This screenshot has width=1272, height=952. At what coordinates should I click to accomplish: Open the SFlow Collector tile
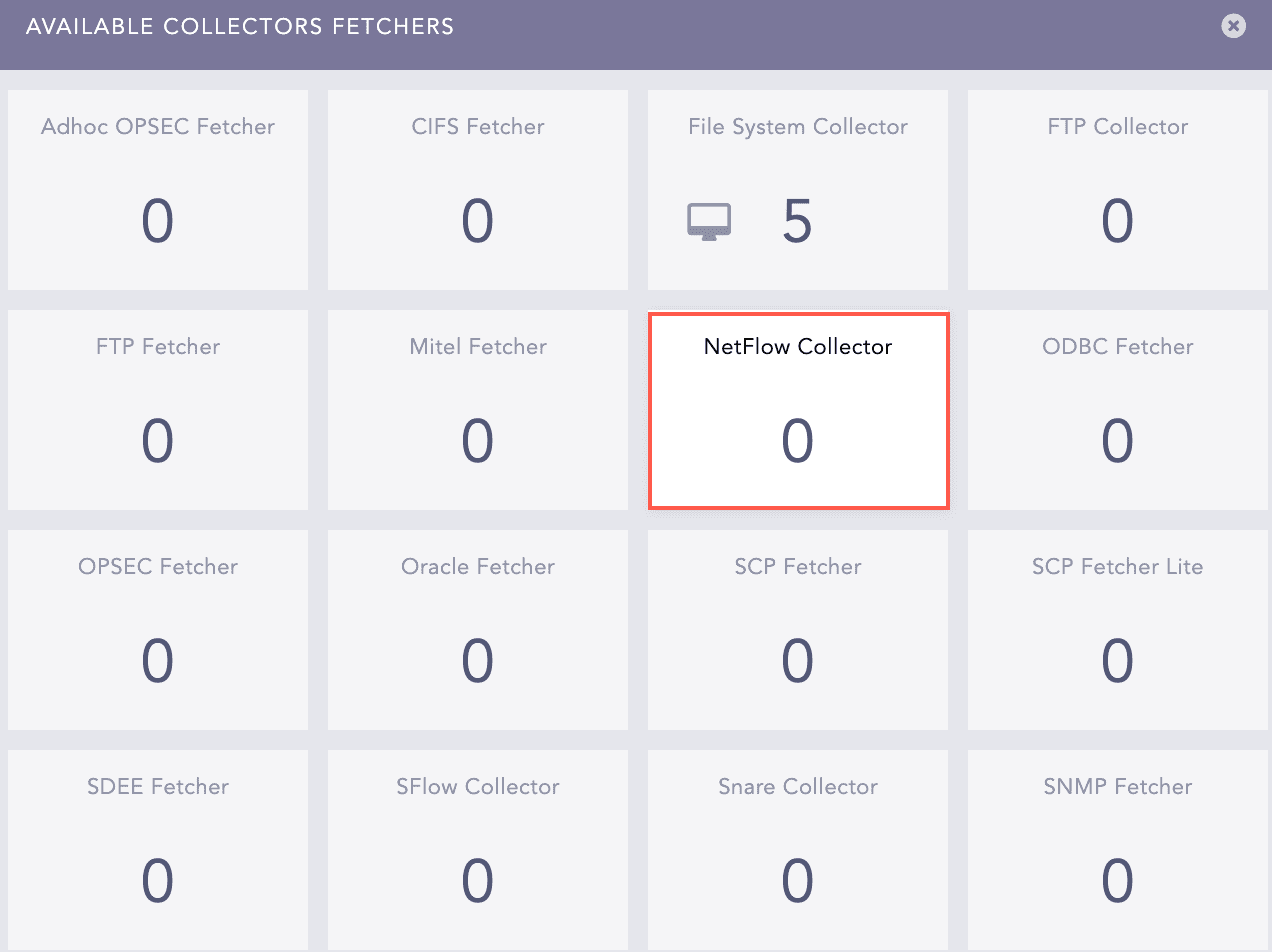[x=477, y=850]
